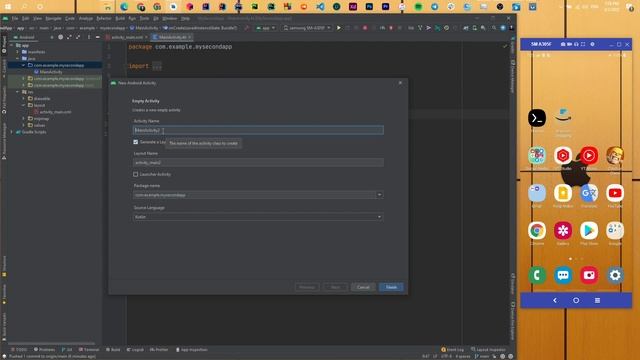Image resolution: width=640 pixels, height=360 pixels.
Task: Open the Android project view dropdown
Action: [25, 37]
